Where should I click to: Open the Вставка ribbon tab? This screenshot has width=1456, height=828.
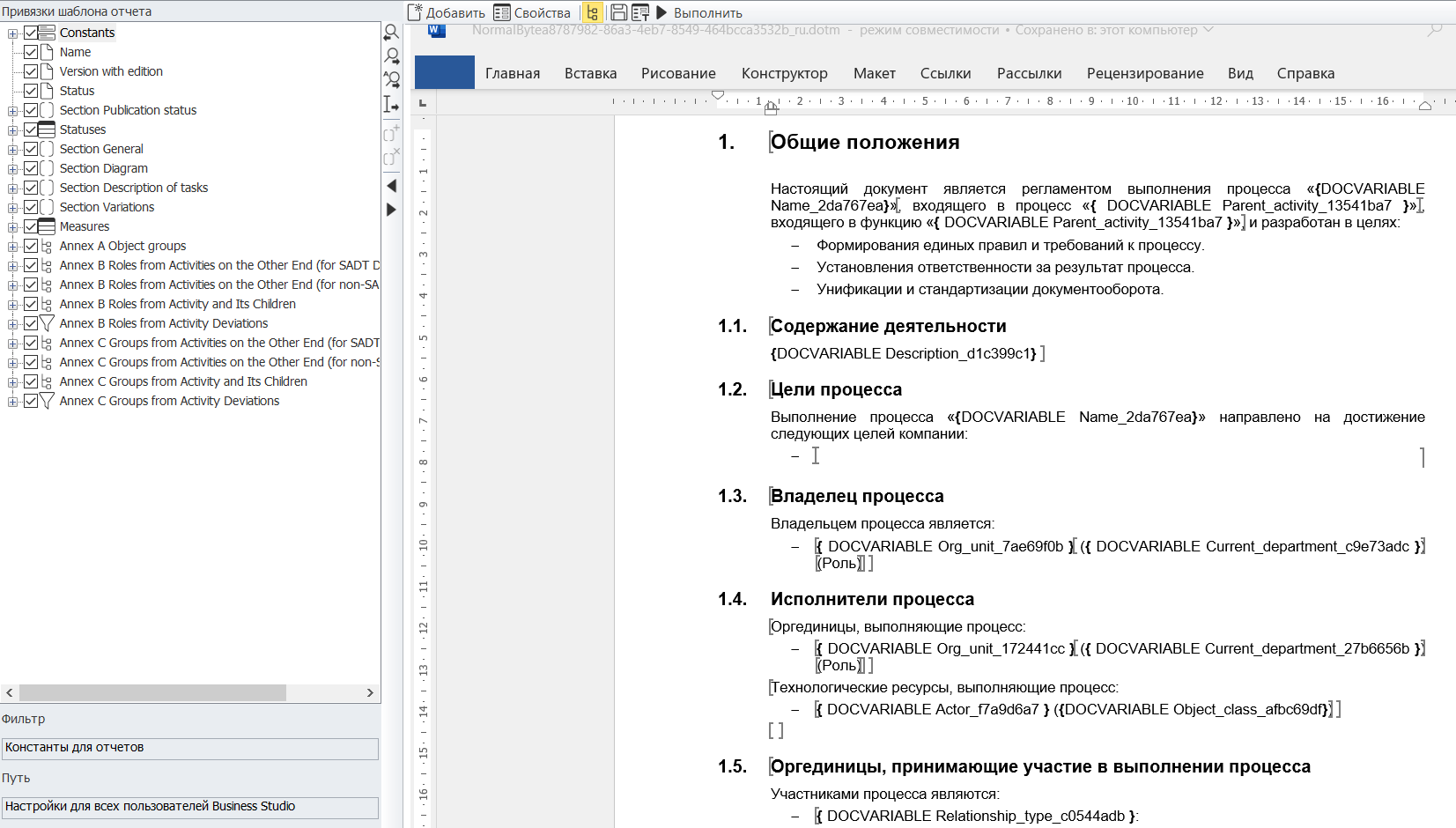[x=590, y=73]
